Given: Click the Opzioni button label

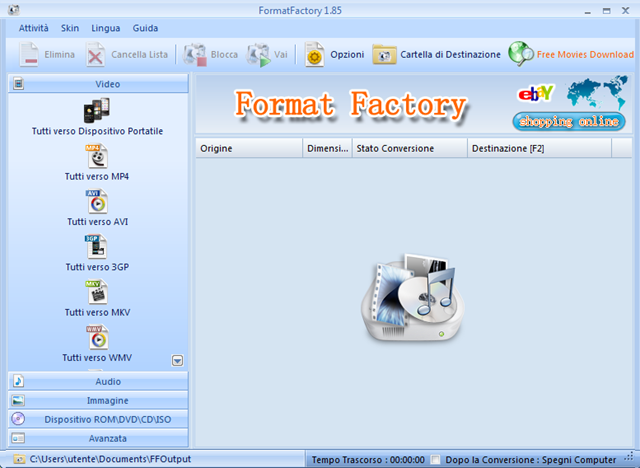Looking at the screenshot, I should click(x=347, y=54).
